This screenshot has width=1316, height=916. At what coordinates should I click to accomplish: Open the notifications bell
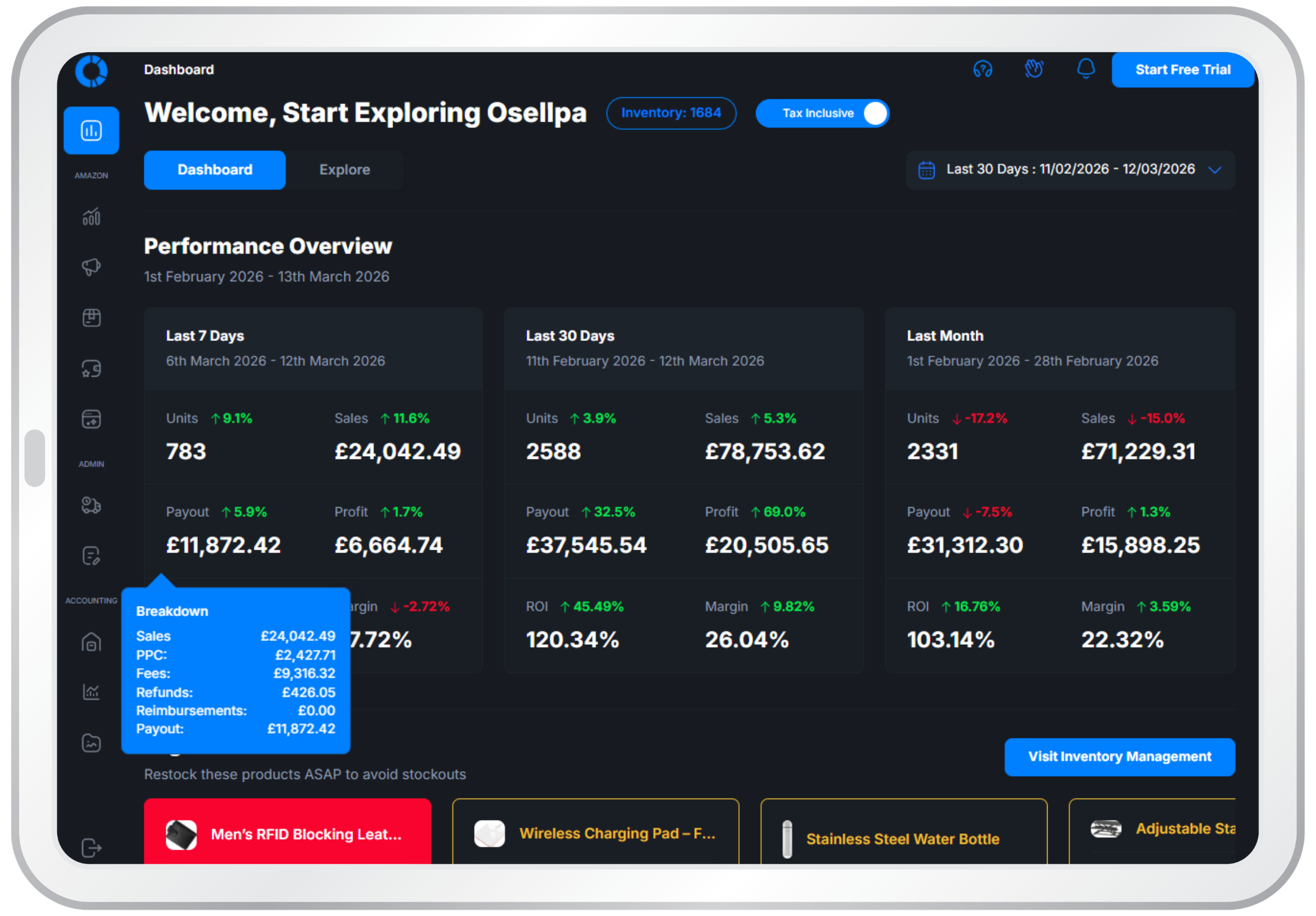pos(1085,69)
